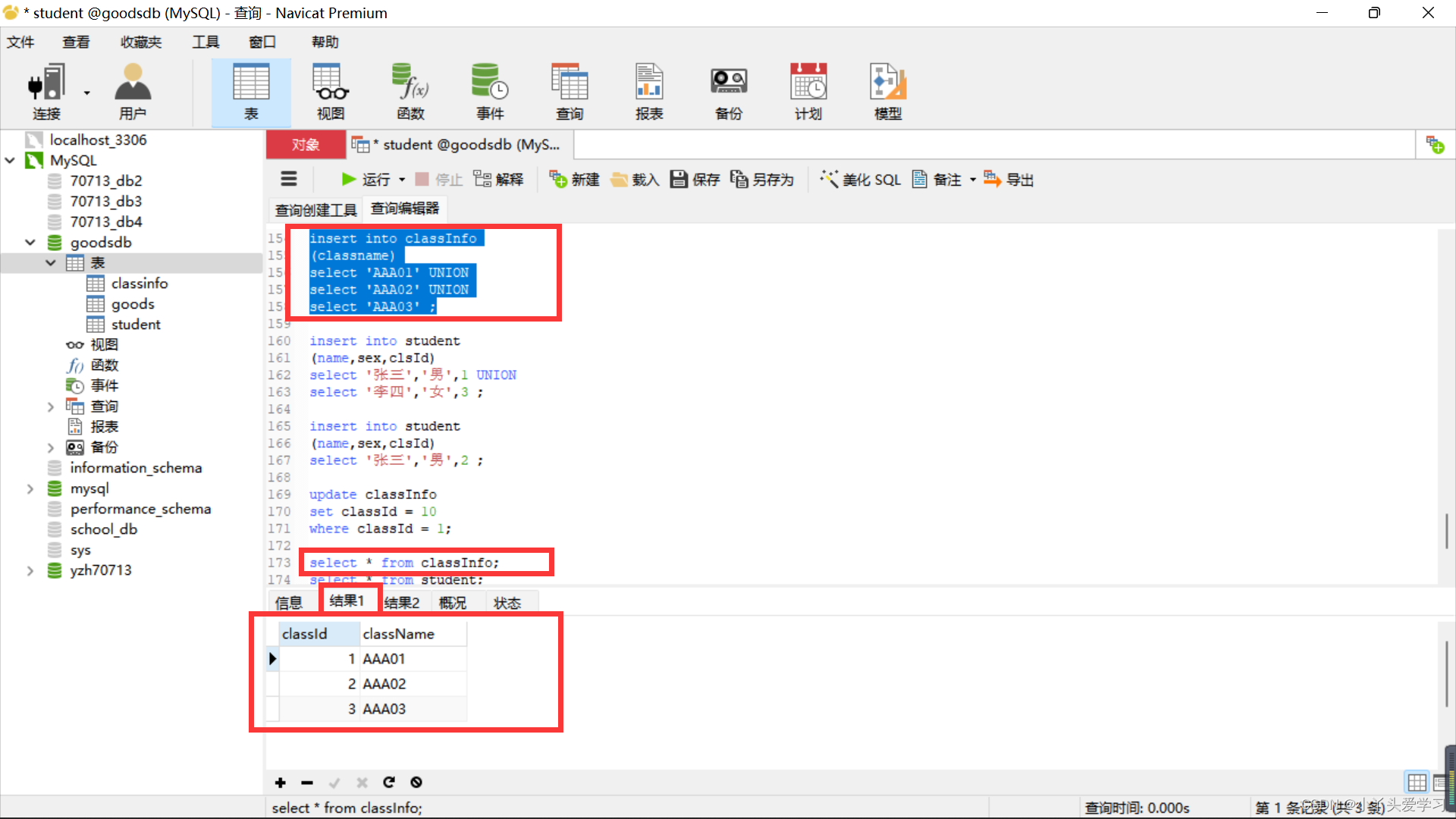Viewport: 1456px width, 819px height.
Task: Switch to grid view icon
Action: coord(1417,782)
